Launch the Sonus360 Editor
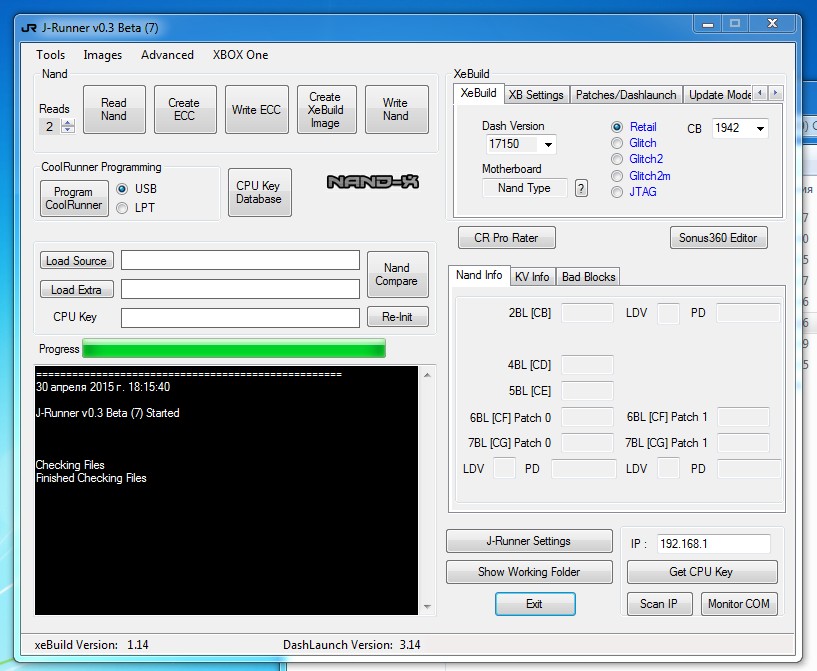Image resolution: width=817 pixels, height=671 pixels. 717,237
